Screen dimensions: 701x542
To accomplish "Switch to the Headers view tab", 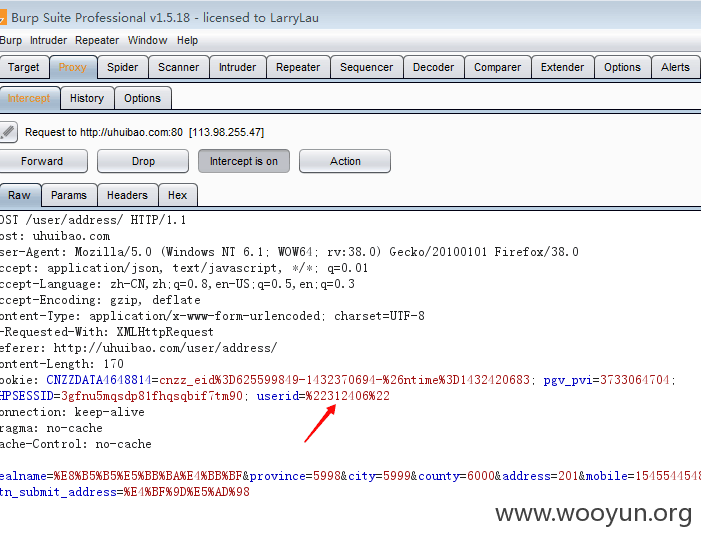I will click(127, 195).
